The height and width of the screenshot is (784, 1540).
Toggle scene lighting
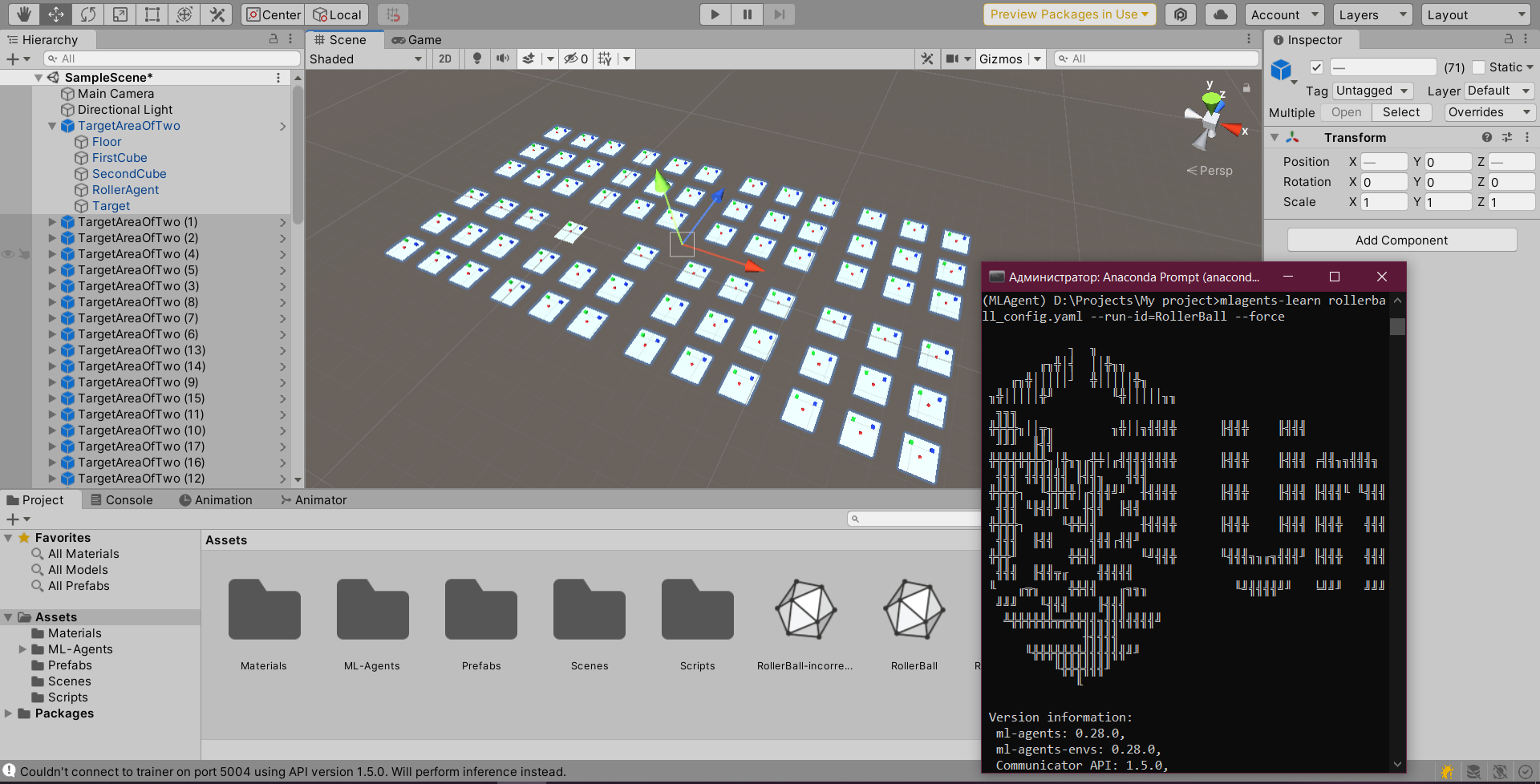(477, 59)
